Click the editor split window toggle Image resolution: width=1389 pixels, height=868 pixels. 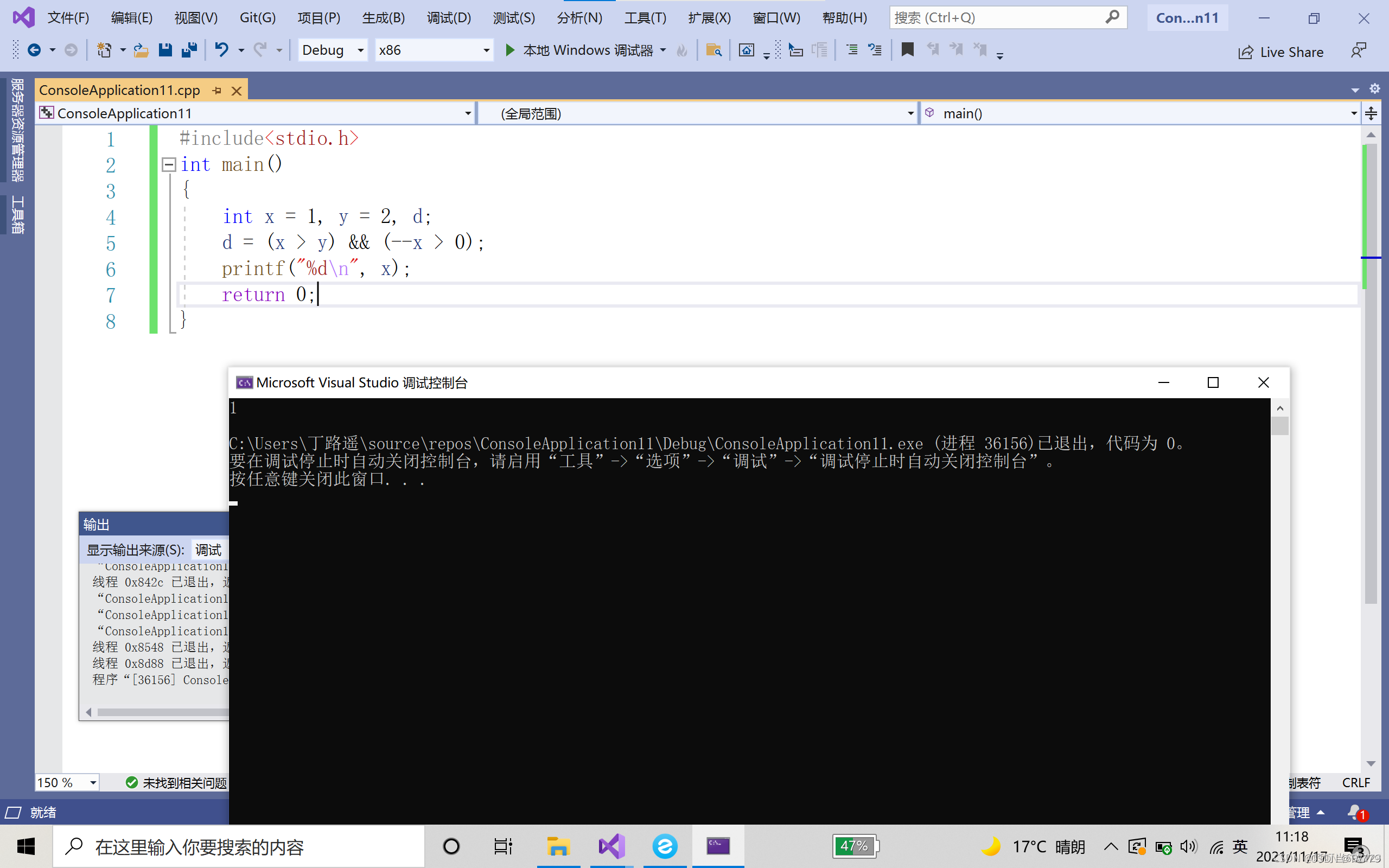1371,113
